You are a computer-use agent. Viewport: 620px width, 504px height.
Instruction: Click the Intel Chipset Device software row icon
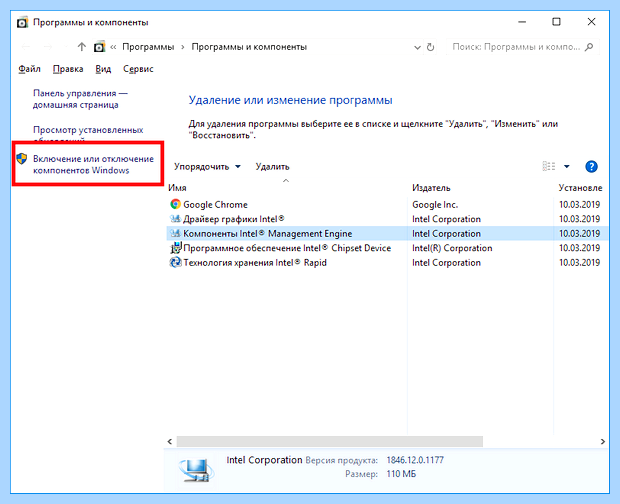(175, 248)
